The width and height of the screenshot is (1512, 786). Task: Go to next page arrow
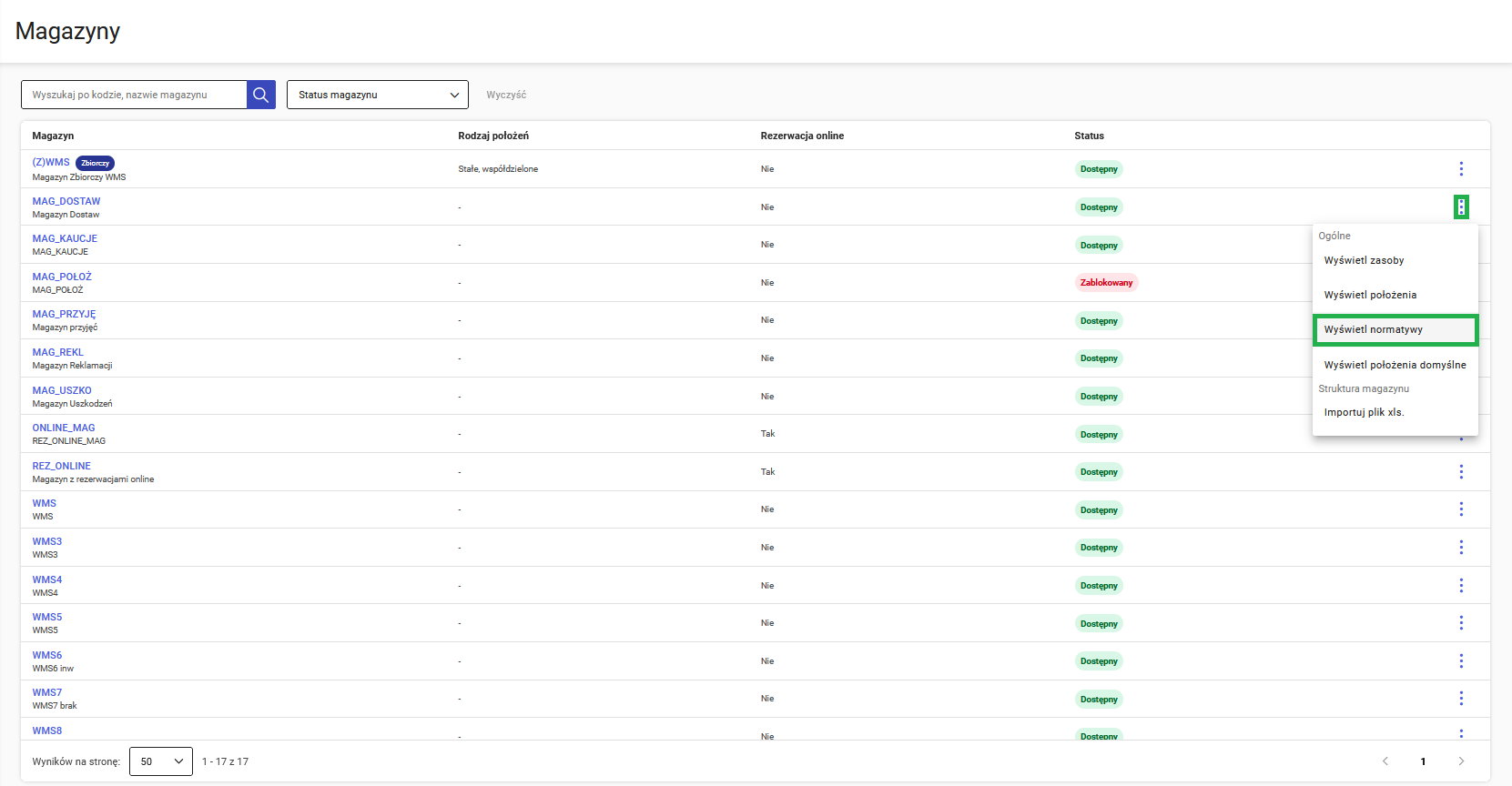(x=1461, y=761)
